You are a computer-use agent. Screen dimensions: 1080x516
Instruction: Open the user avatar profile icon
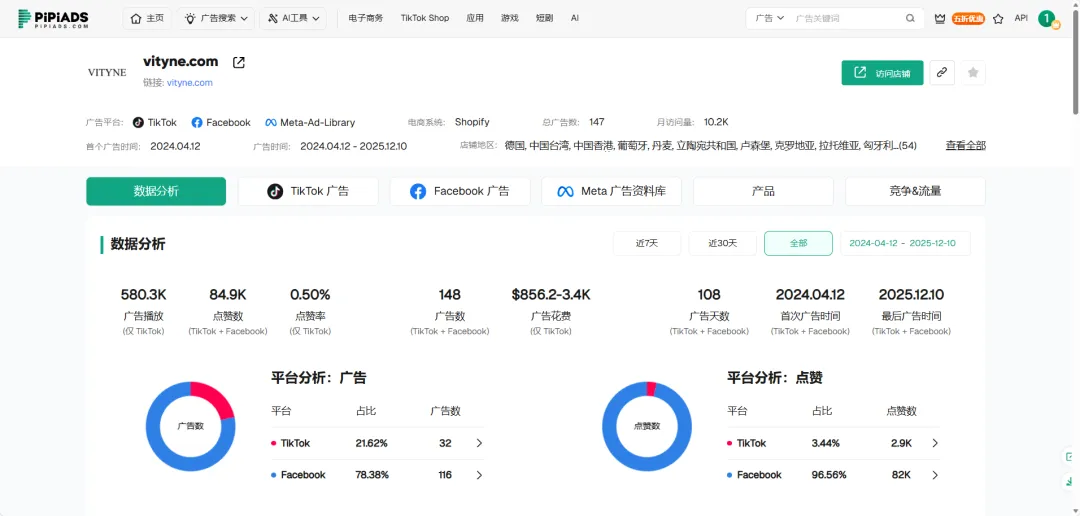(1046, 18)
